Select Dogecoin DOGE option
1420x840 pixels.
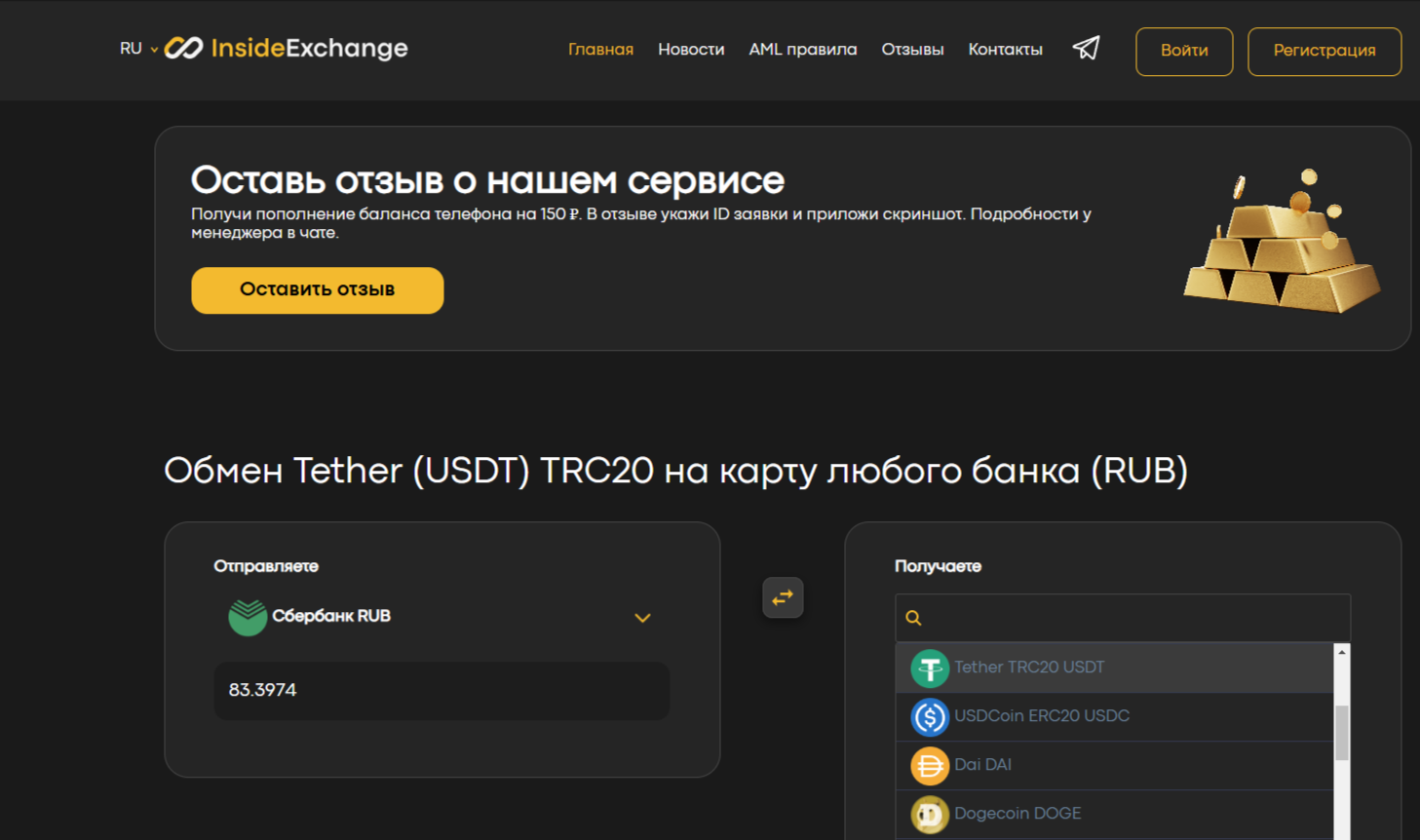click(x=1114, y=814)
